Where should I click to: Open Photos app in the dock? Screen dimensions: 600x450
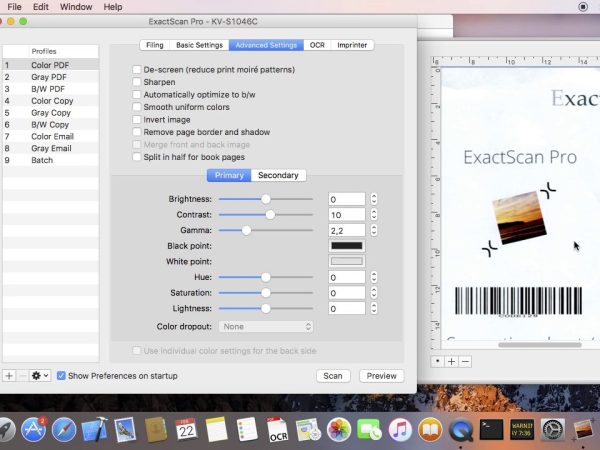click(339, 429)
